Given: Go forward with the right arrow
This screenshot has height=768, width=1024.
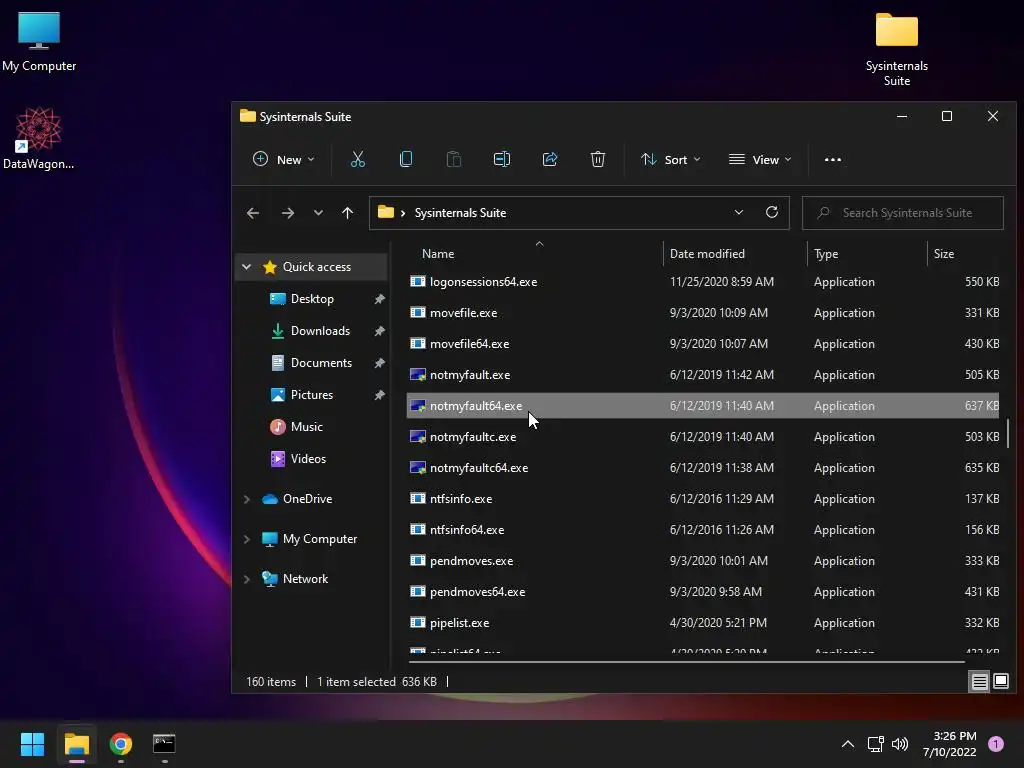Looking at the screenshot, I should (287, 213).
